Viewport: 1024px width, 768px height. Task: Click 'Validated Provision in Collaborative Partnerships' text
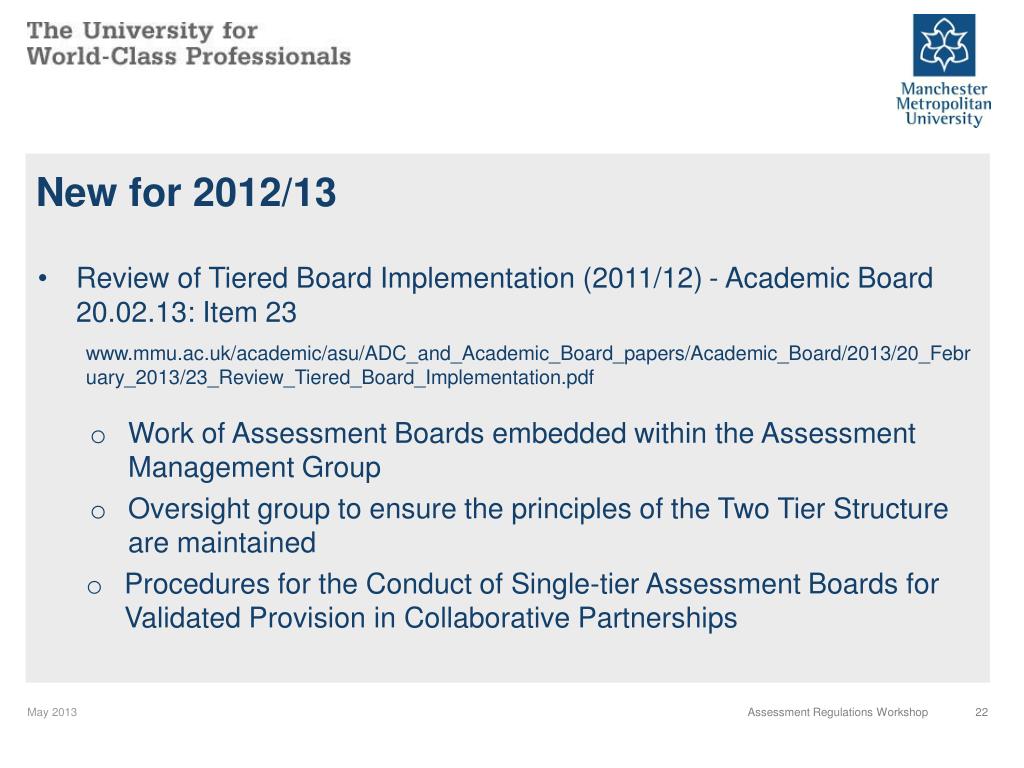click(x=431, y=618)
